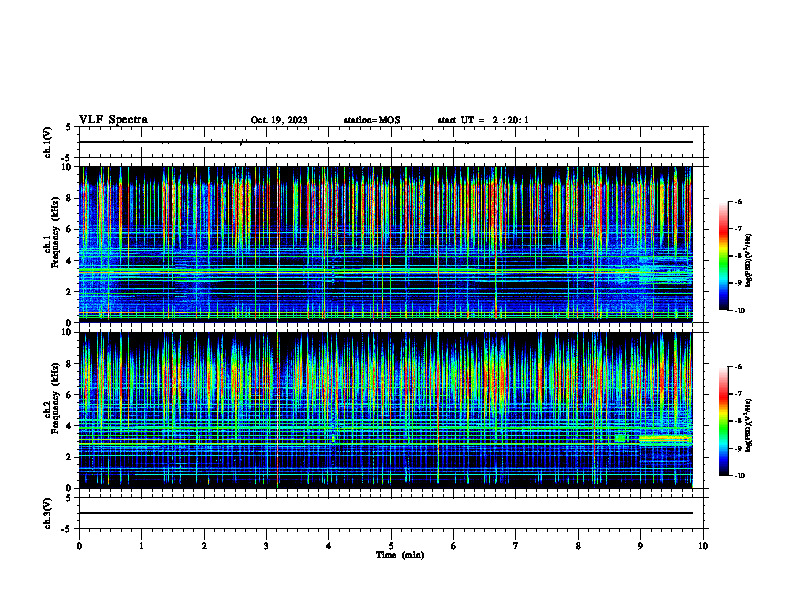Click the "-10" label on ch.2 color bar
This screenshot has width=792, height=612.
point(739,476)
